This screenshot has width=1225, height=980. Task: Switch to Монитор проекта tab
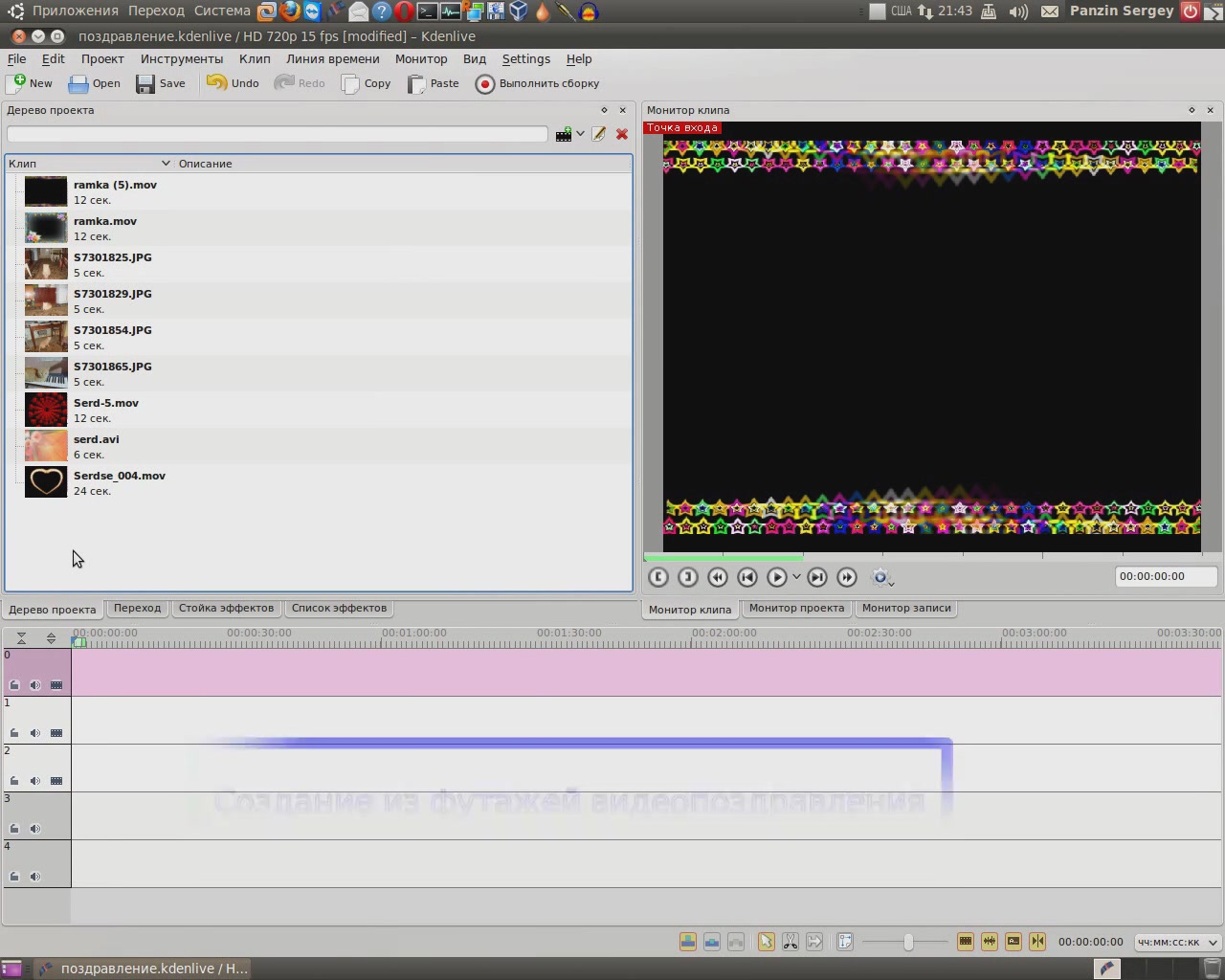point(796,608)
